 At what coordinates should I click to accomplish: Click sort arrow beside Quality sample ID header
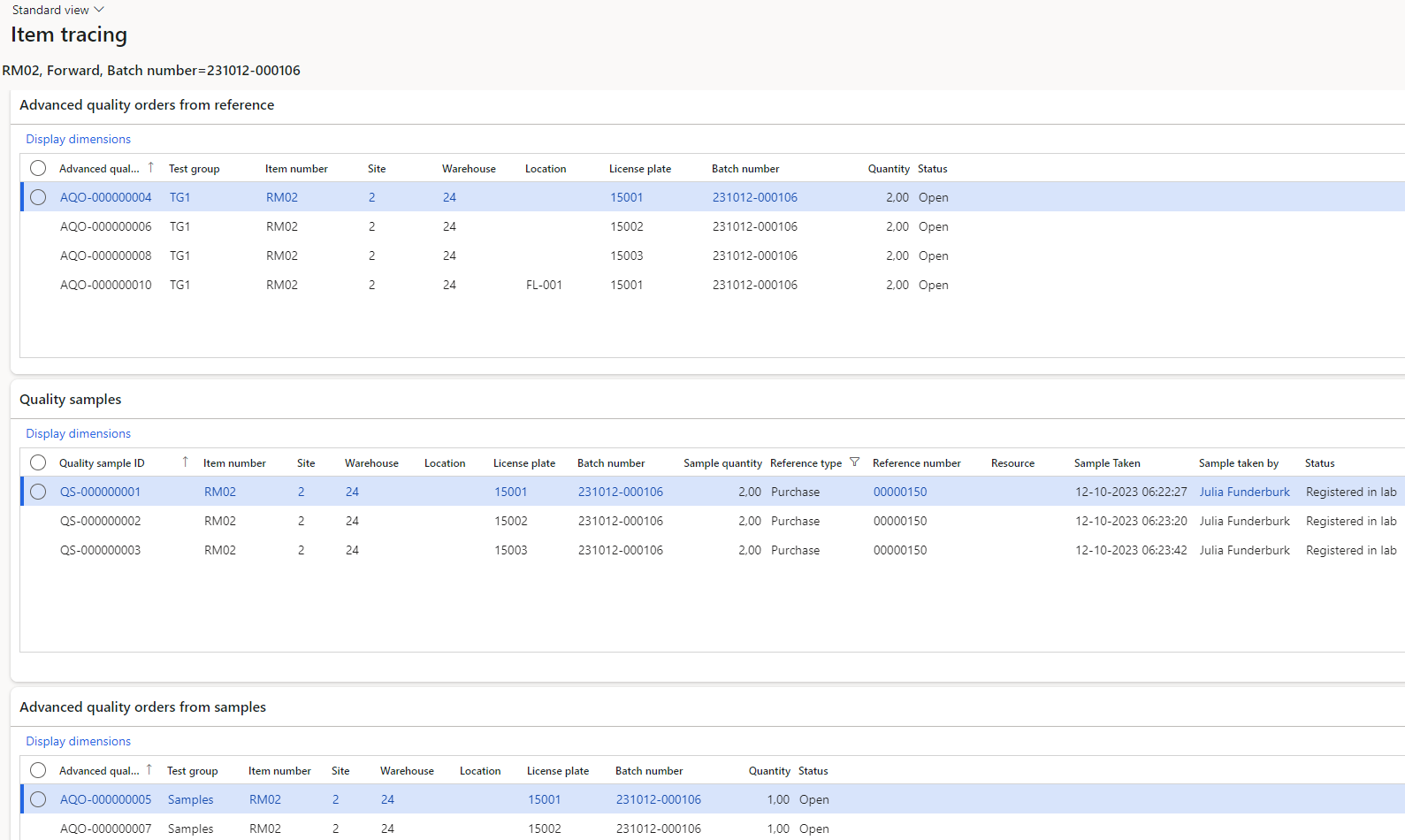185,462
